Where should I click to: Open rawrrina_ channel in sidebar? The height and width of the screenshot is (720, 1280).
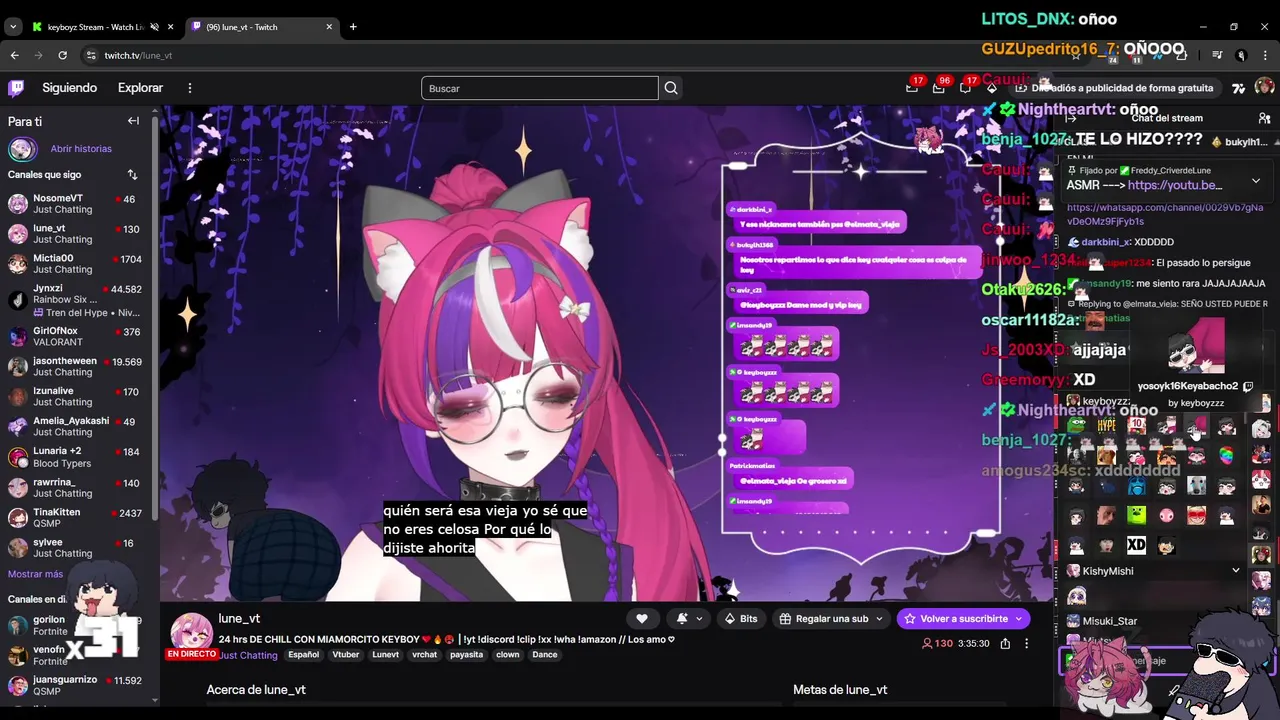(x=78, y=487)
